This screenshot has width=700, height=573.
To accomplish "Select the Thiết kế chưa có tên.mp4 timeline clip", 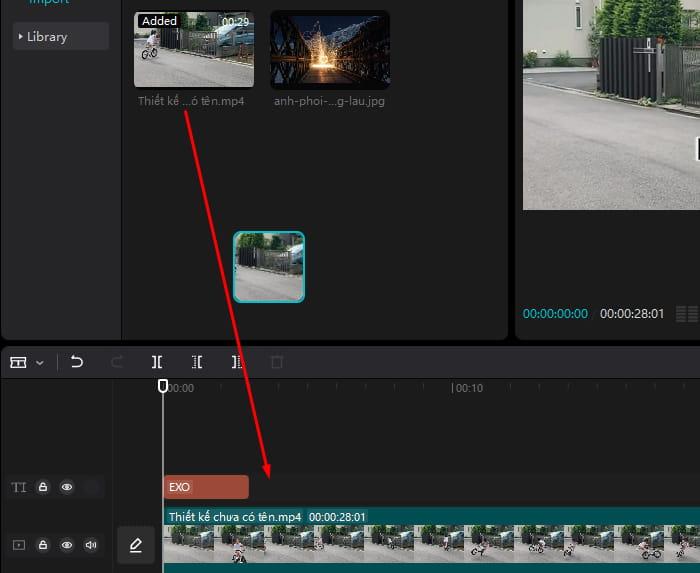I will [x=431, y=540].
